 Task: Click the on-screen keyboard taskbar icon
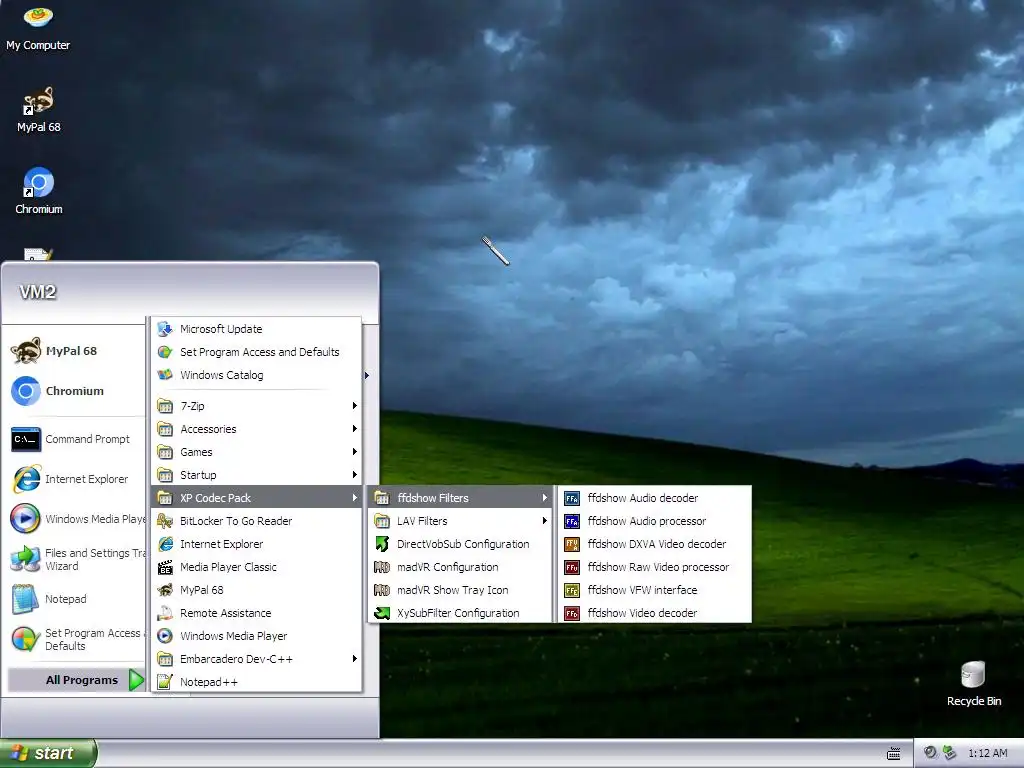pos(894,754)
